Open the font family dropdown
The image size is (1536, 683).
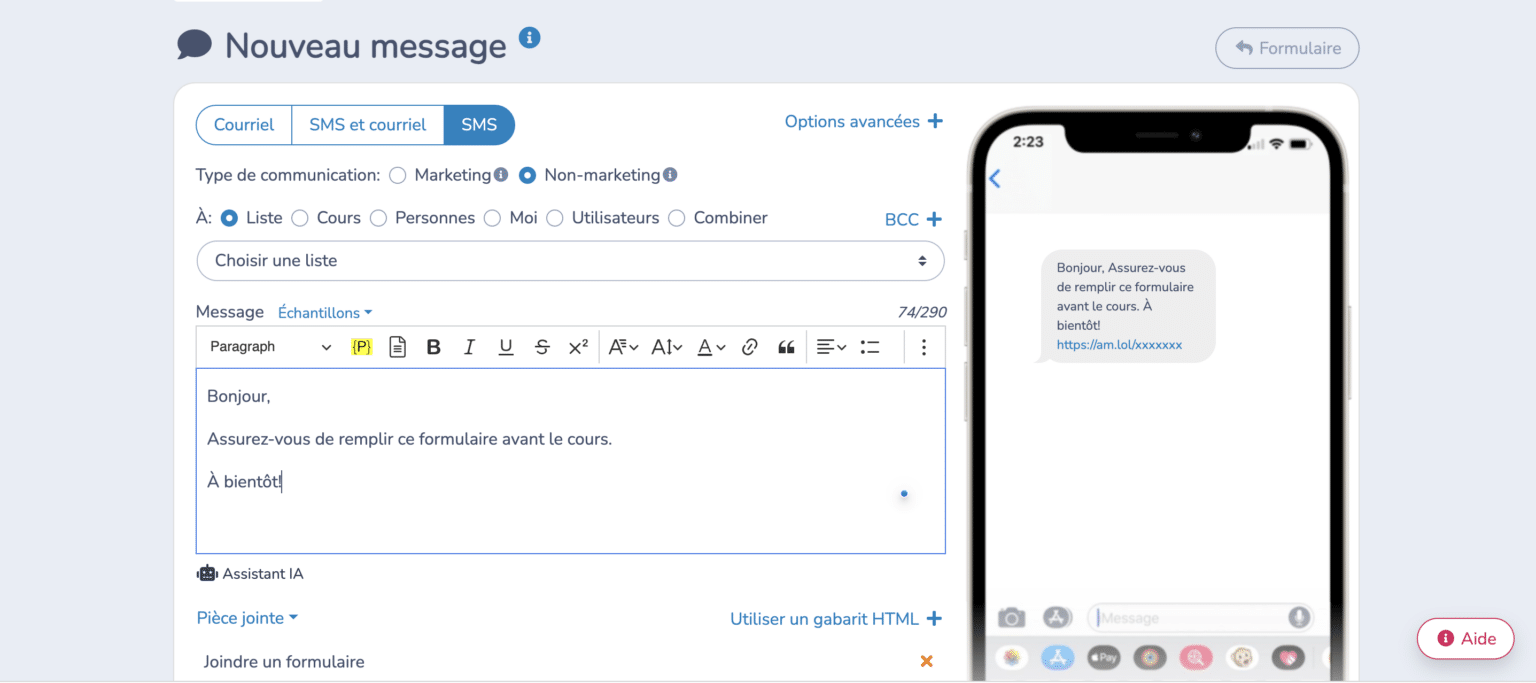(x=623, y=347)
